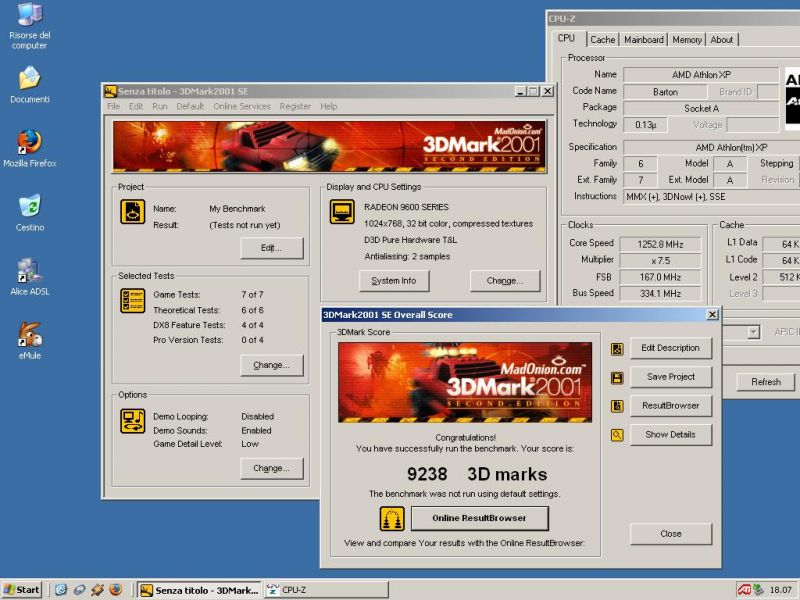Click the 3DMark2001 banner in main window
The height and width of the screenshot is (600, 800).
tap(329, 146)
